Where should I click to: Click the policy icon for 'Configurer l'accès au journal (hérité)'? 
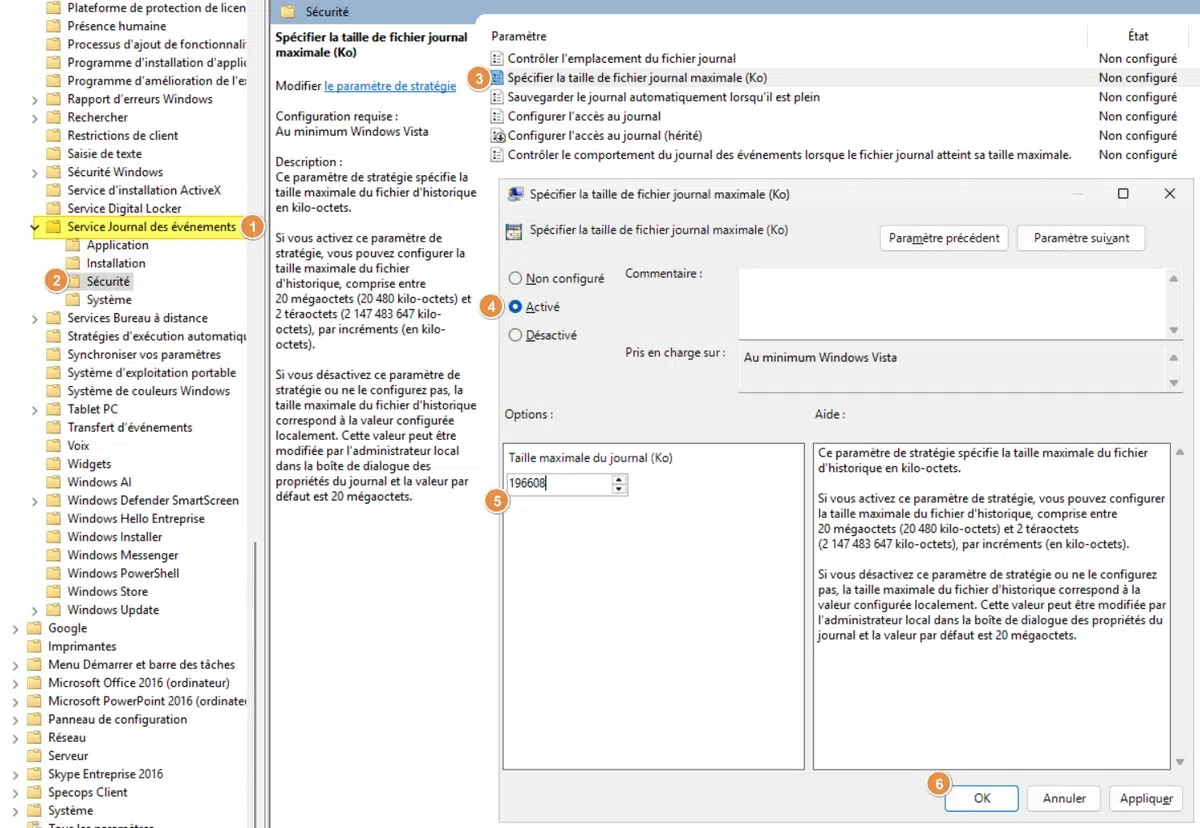tap(498, 135)
